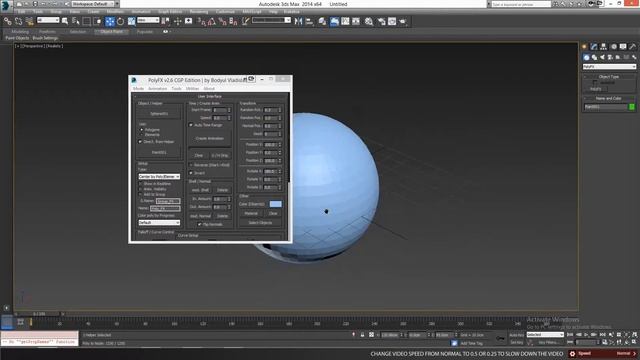Open the Workspace Default dropdown
The height and width of the screenshot is (360, 640).
click(x=93, y=4)
